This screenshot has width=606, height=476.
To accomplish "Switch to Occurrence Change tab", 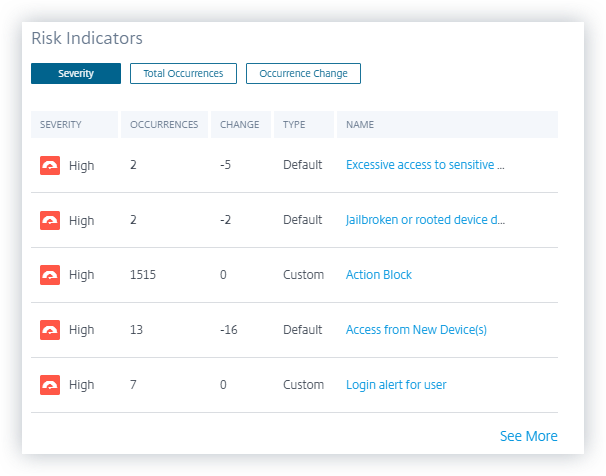I will pos(303,73).
